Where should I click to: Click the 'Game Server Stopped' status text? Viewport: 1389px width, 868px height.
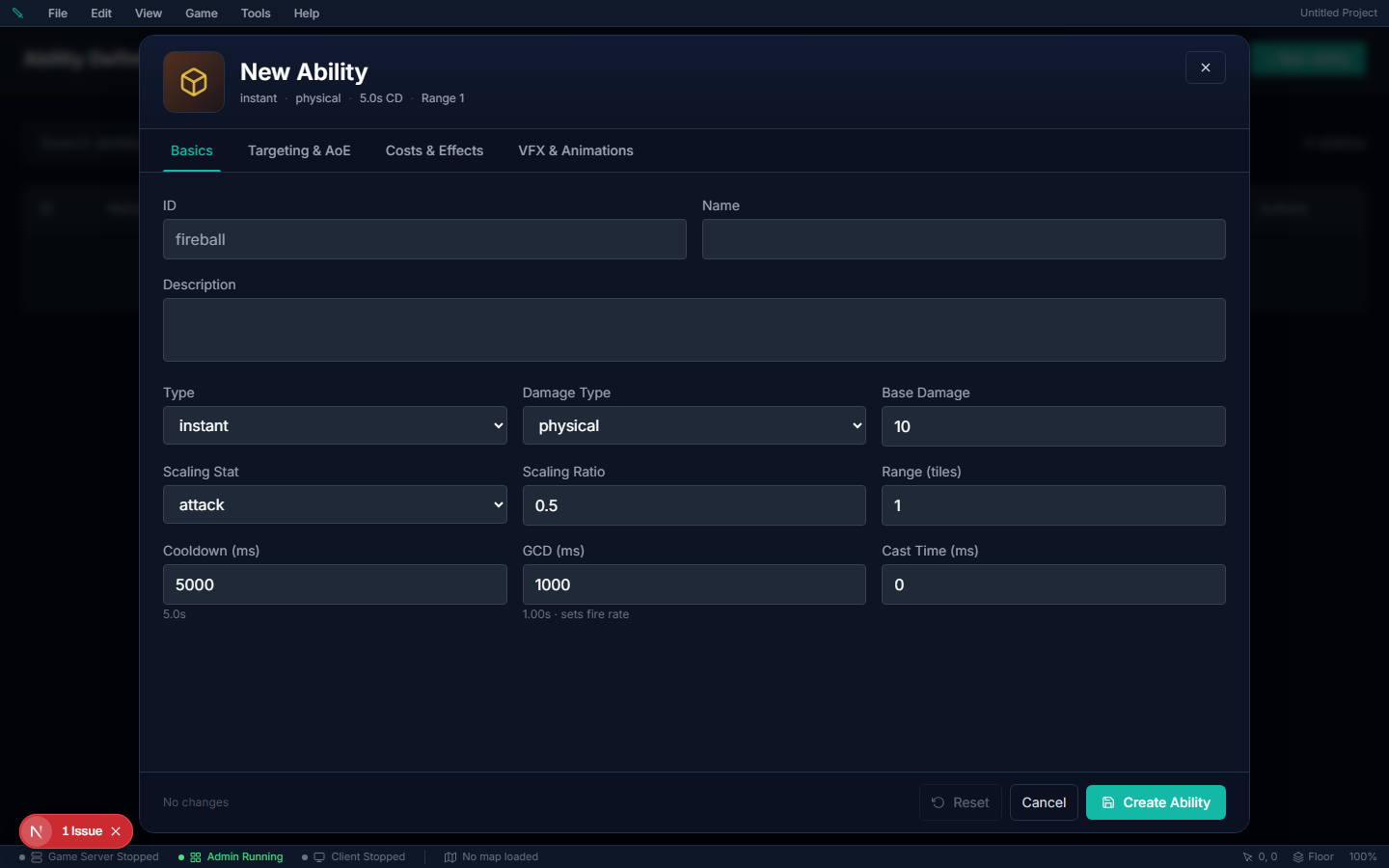tap(103, 856)
